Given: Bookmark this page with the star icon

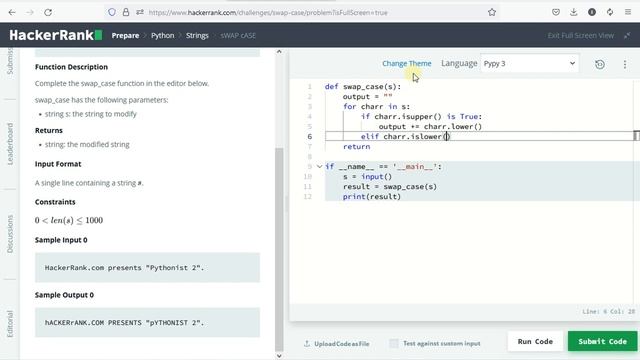Looking at the screenshot, I should 492,12.
